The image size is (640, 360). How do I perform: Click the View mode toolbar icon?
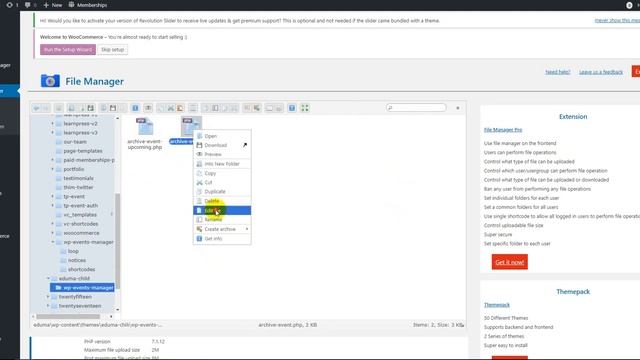269,108
